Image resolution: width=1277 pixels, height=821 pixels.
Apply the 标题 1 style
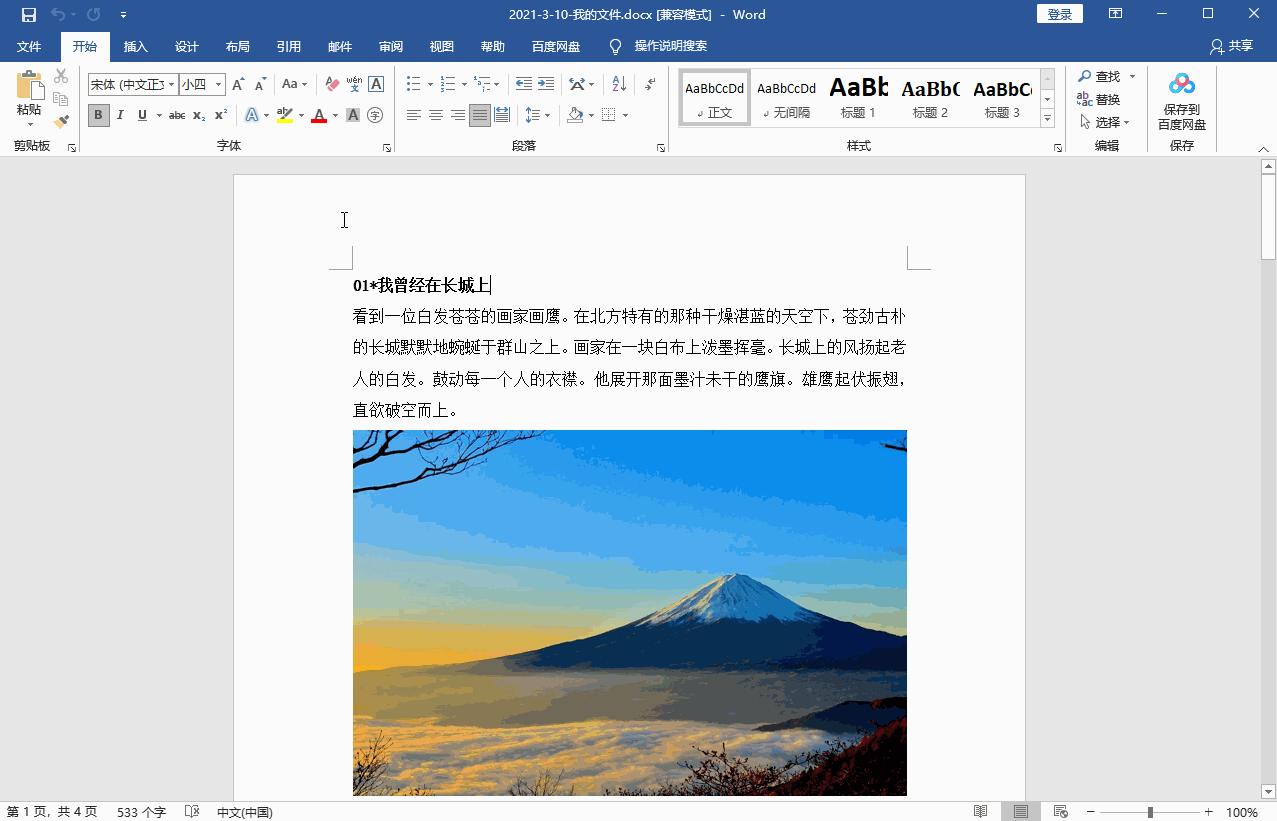(857, 97)
